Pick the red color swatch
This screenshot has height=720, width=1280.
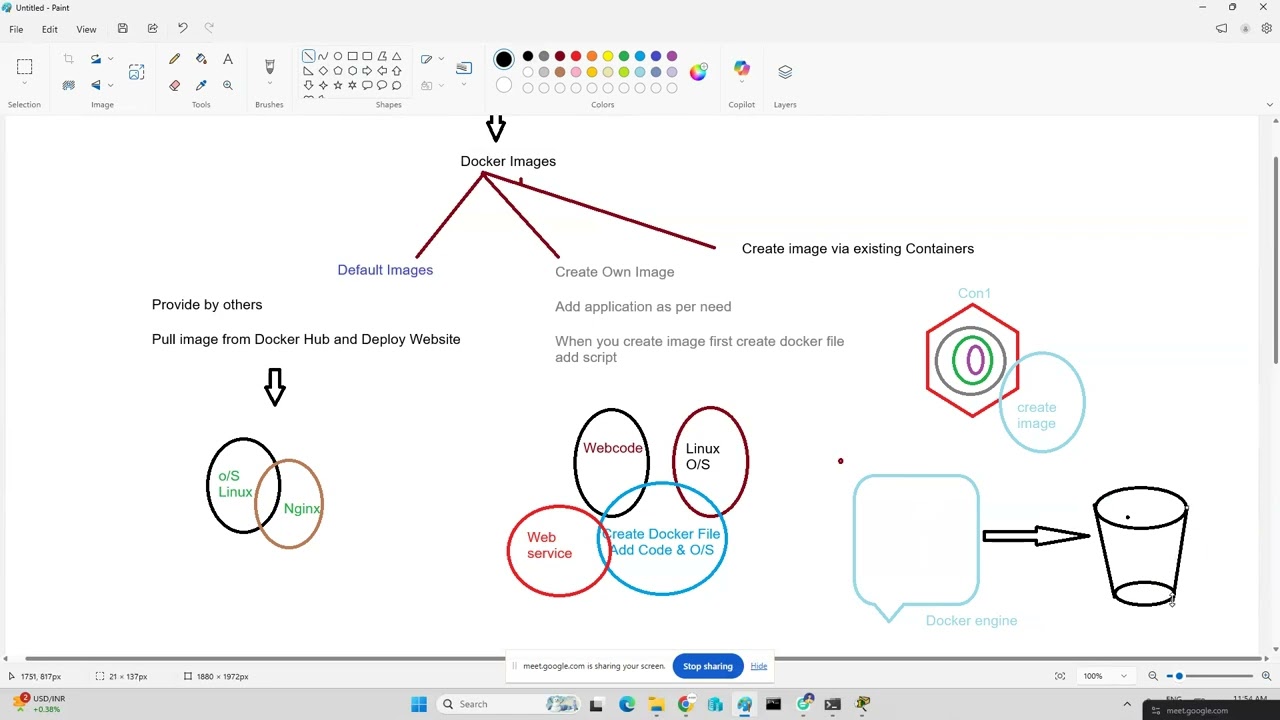coord(576,56)
